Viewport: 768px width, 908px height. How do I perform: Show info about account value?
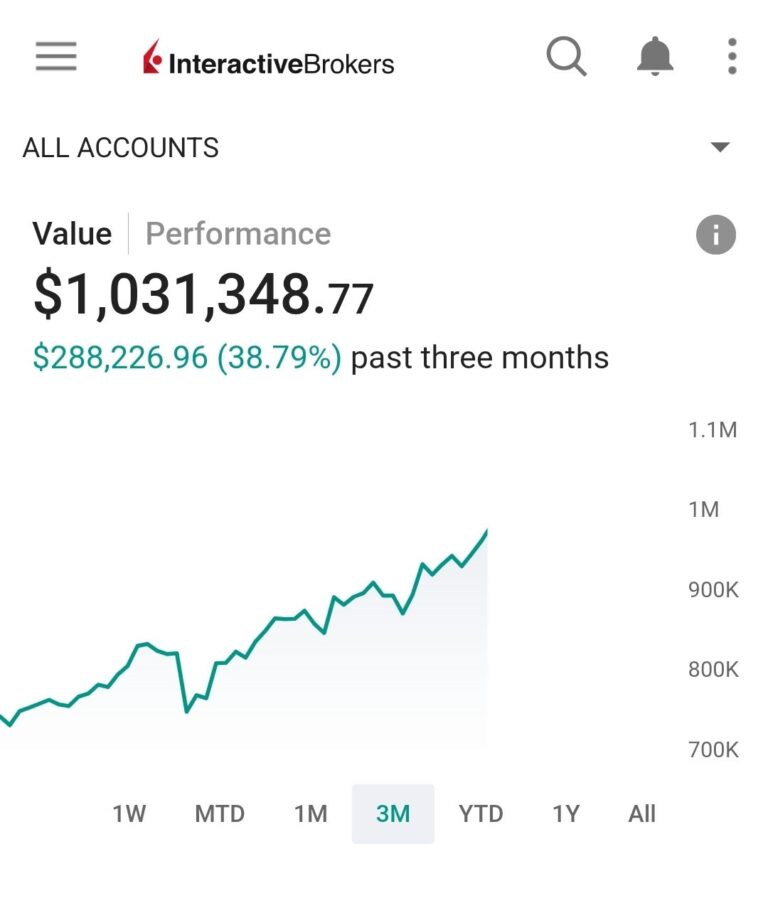[715, 236]
